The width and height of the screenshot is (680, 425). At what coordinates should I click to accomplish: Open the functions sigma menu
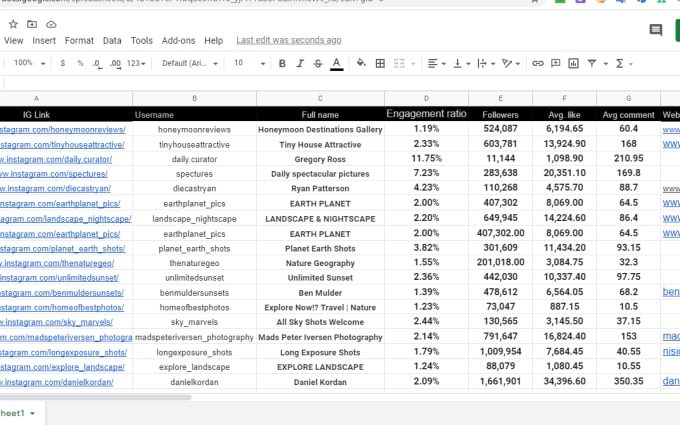click(620, 63)
